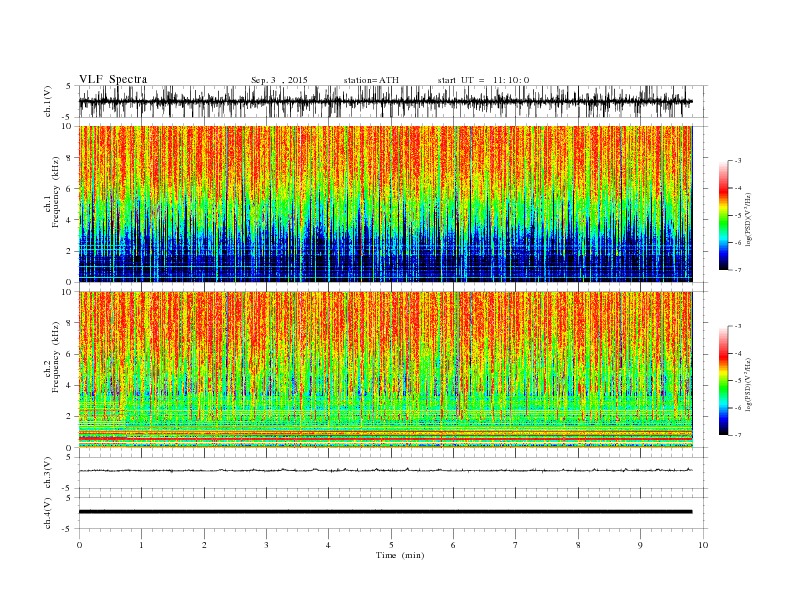Click the "station=ATH" header text
Image resolution: width=792 pixels, height=612 pixels.
pos(371,80)
